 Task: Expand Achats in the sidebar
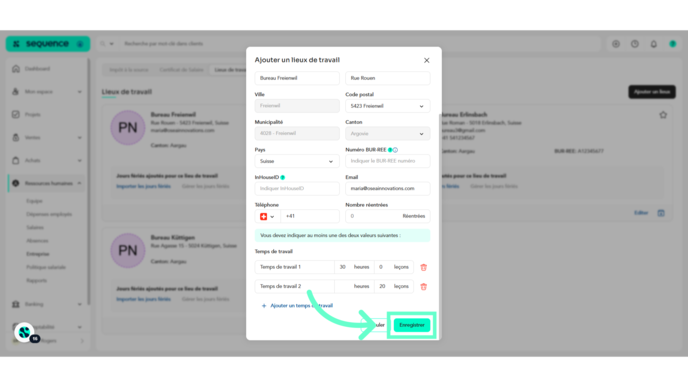pos(46,160)
